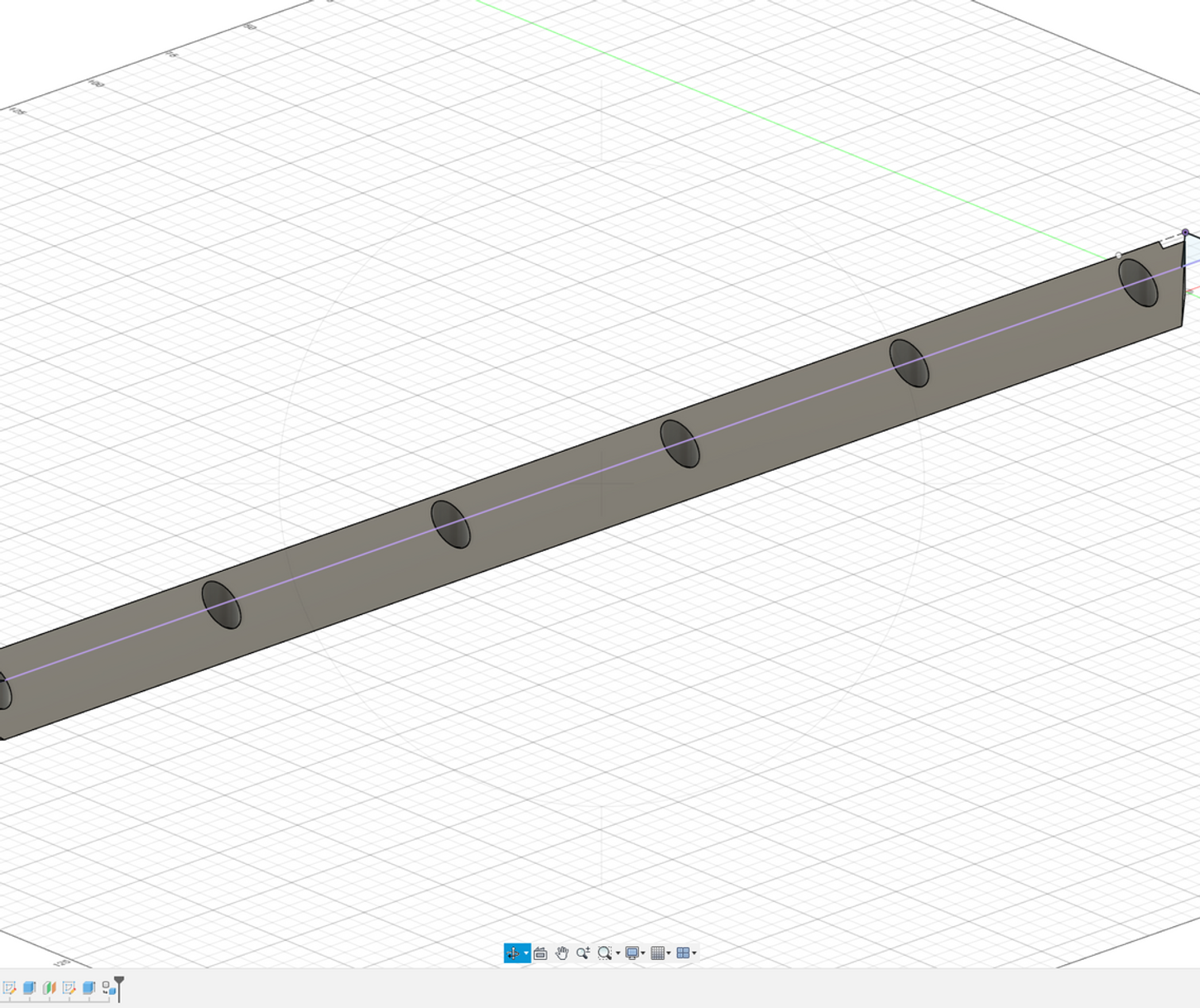Click the Look At tool
Image resolution: width=1200 pixels, height=1008 pixels.
(540, 953)
